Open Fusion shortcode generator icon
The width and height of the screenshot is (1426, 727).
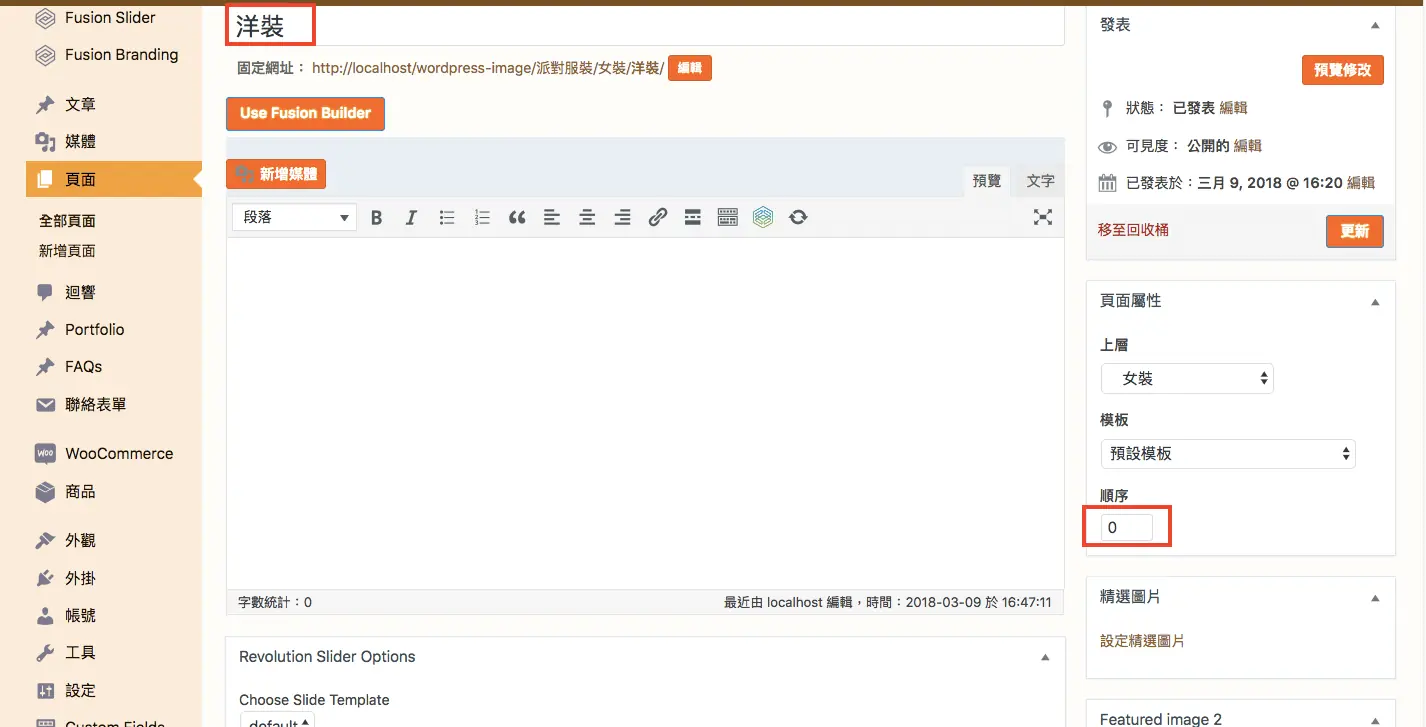point(763,217)
